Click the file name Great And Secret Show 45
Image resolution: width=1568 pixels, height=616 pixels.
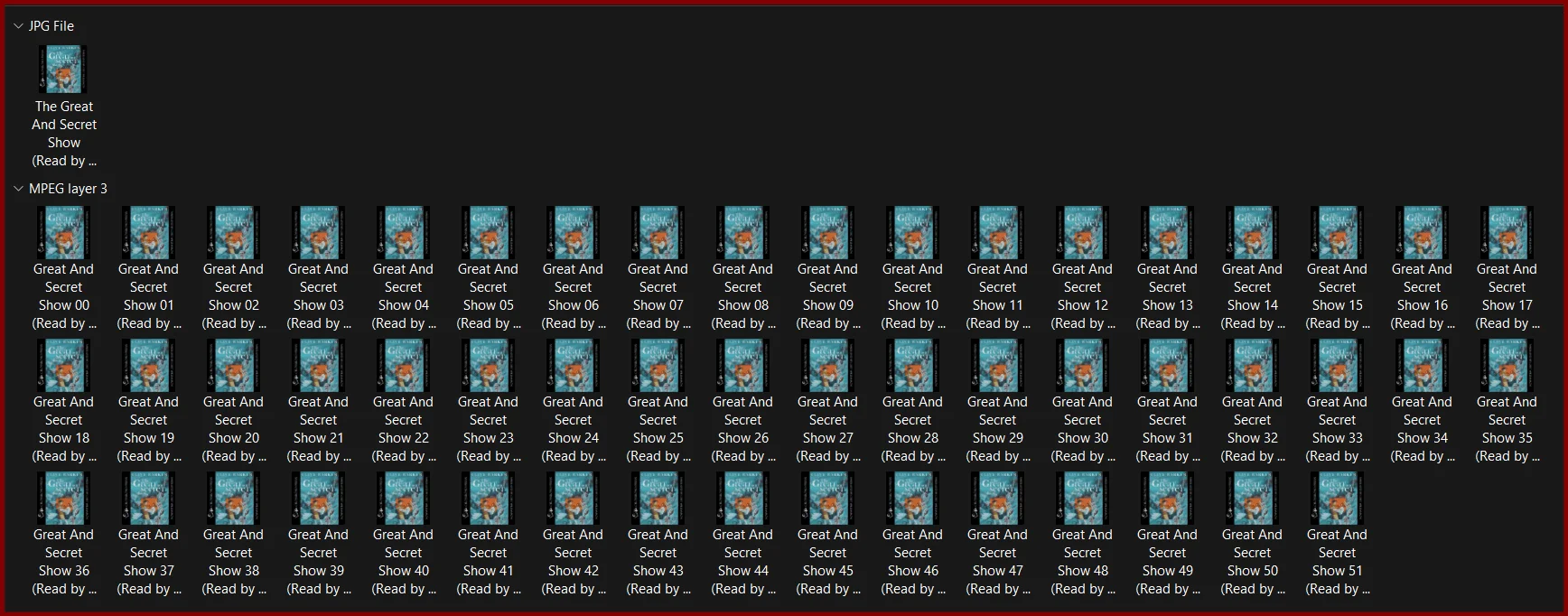828,562
